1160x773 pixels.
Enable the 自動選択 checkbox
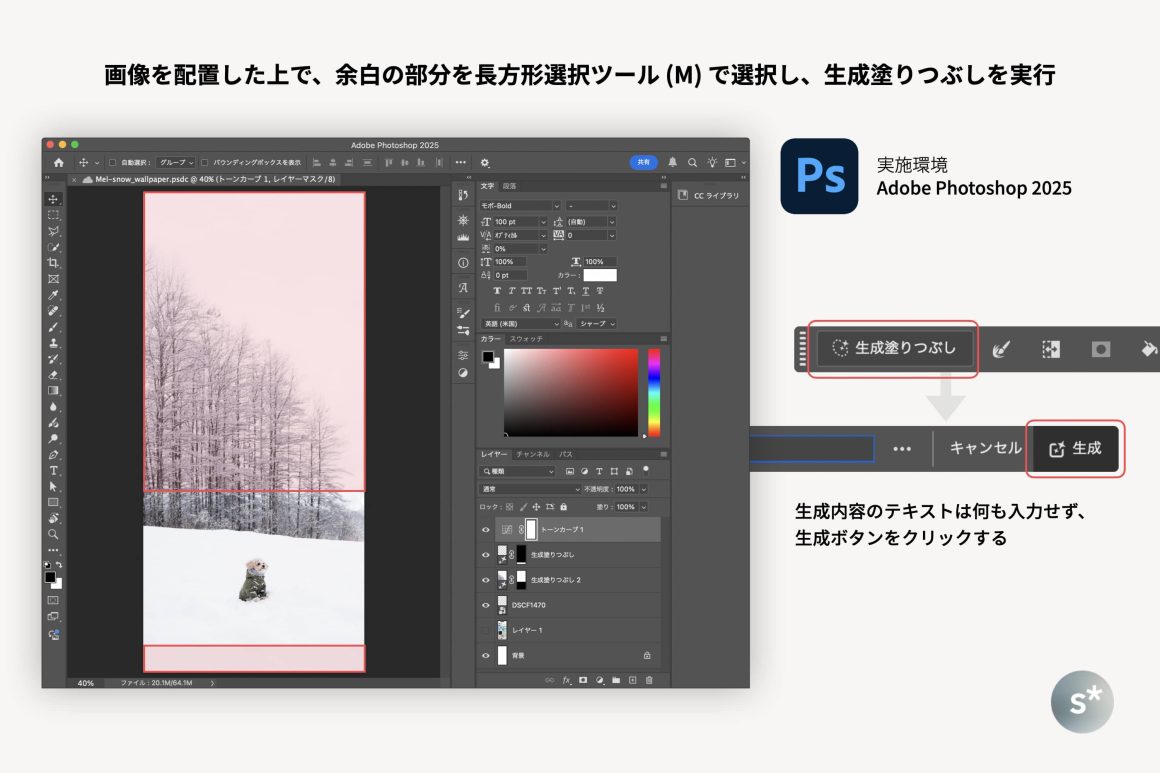(112, 162)
